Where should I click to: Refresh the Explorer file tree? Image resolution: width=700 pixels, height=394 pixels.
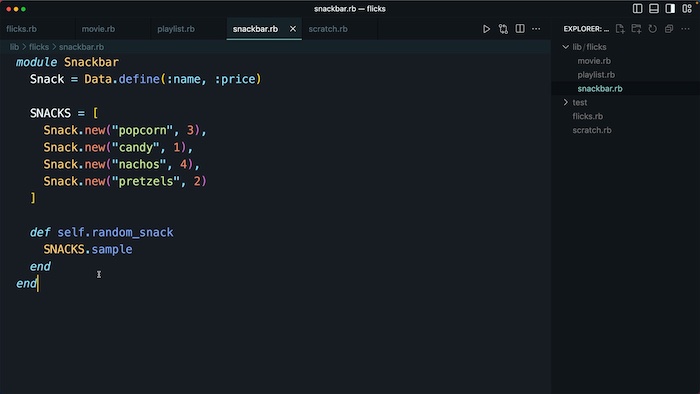(x=653, y=29)
